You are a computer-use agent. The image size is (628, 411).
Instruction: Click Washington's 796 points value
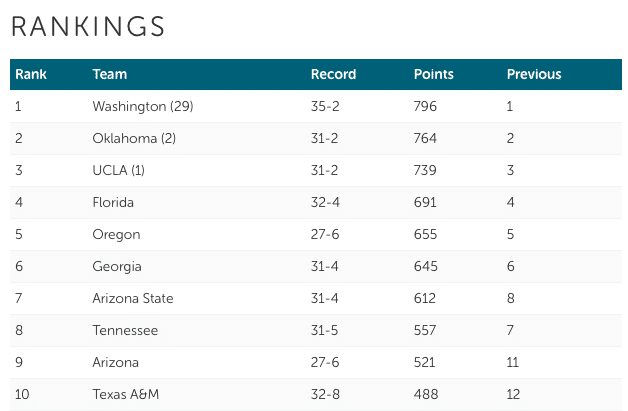[x=425, y=106]
